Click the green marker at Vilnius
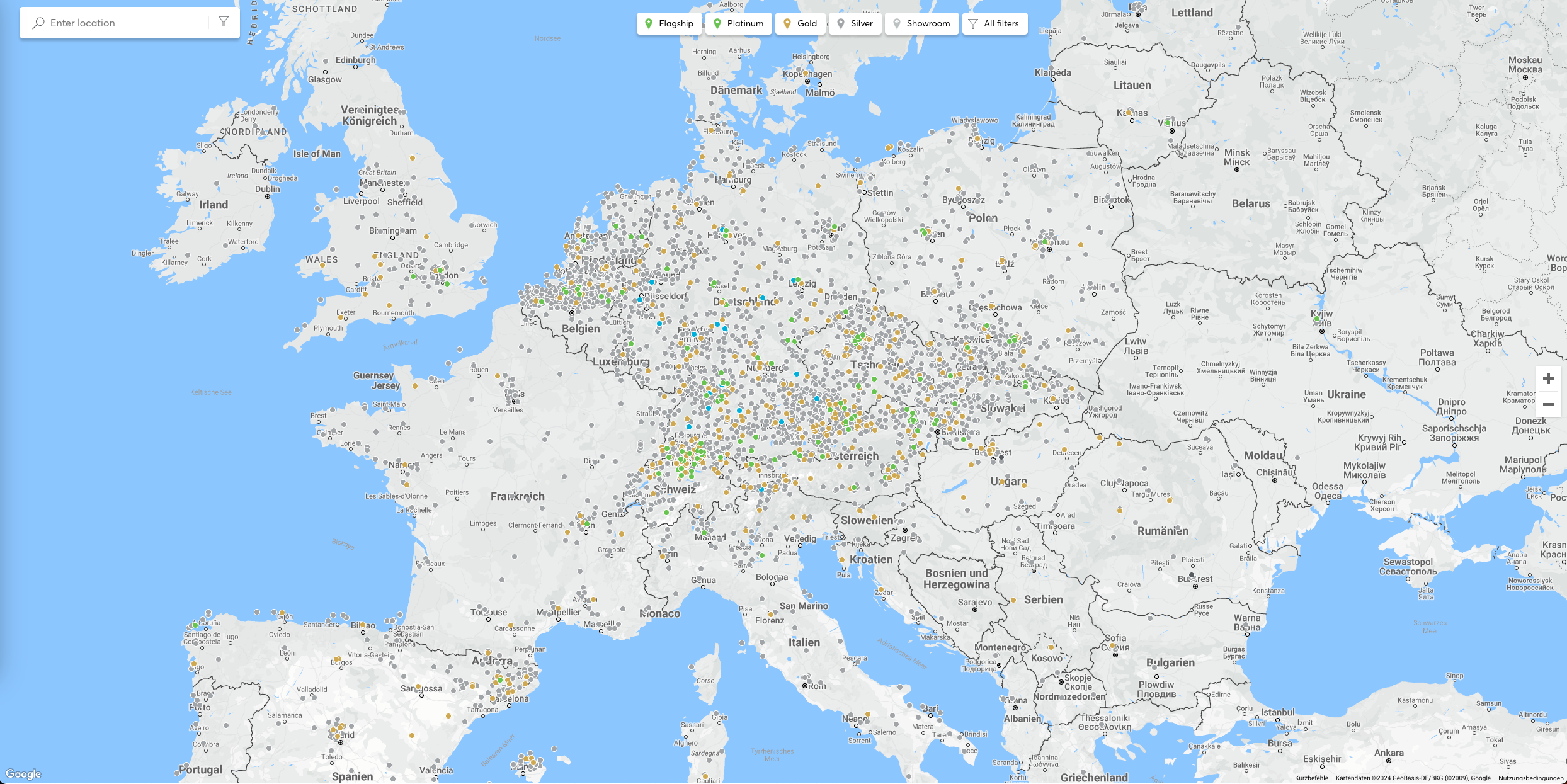This screenshot has width=1567, height=784. tap(1167, 123)
